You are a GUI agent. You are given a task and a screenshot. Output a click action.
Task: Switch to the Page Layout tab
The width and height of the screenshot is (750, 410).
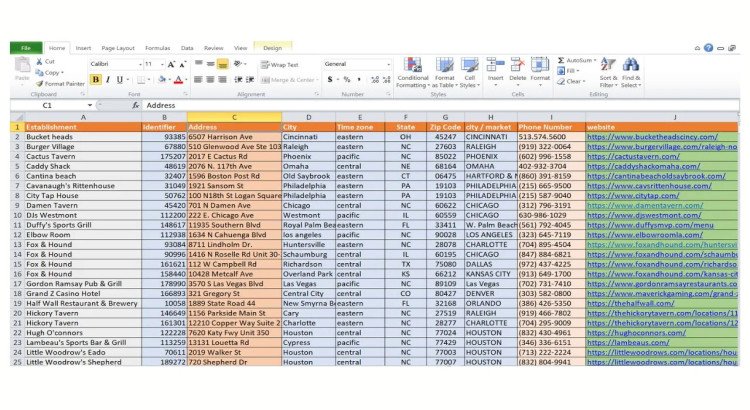(x=118, y=48)
